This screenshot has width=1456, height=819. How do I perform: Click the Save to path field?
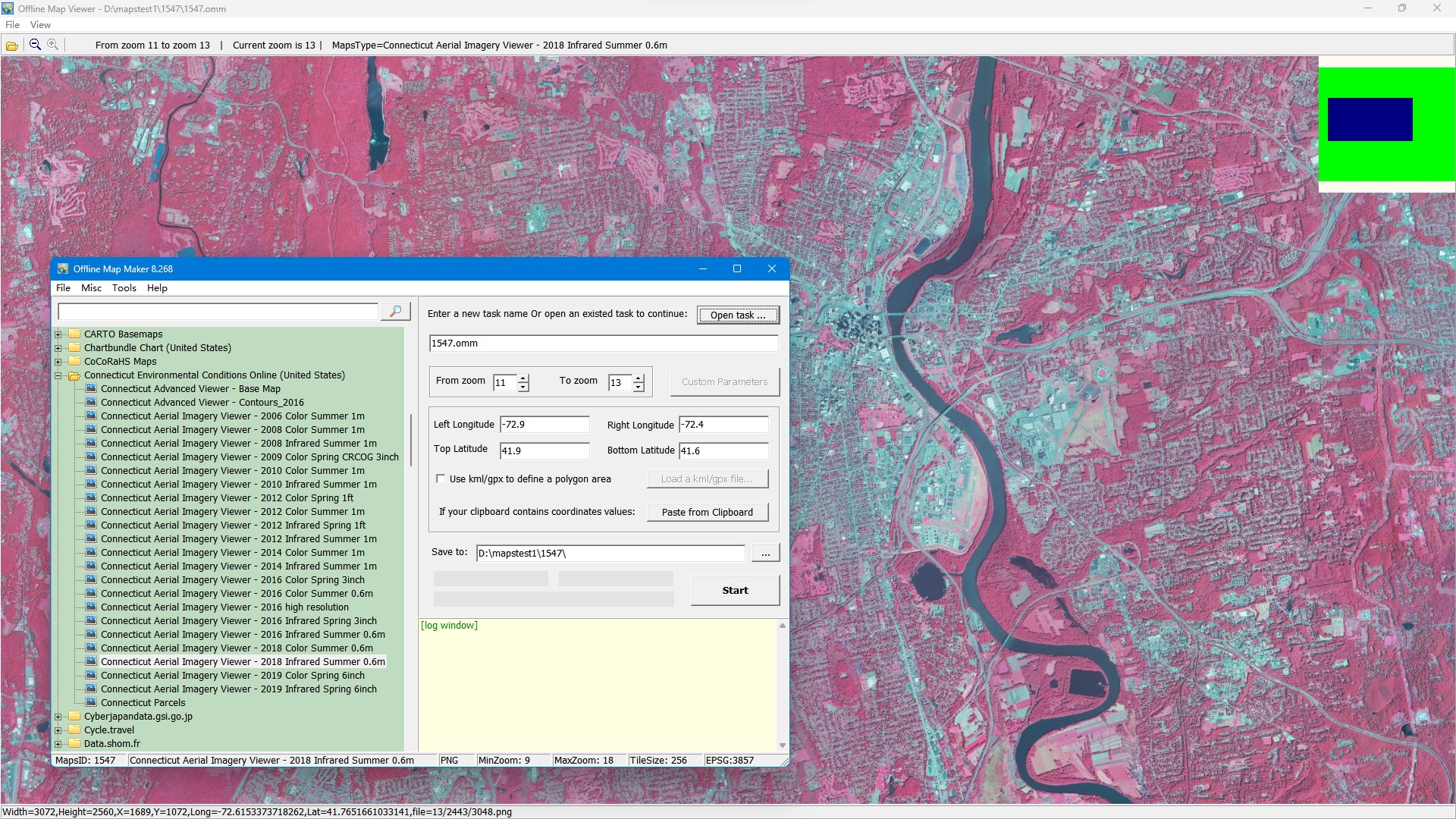[x=610, y=553]
